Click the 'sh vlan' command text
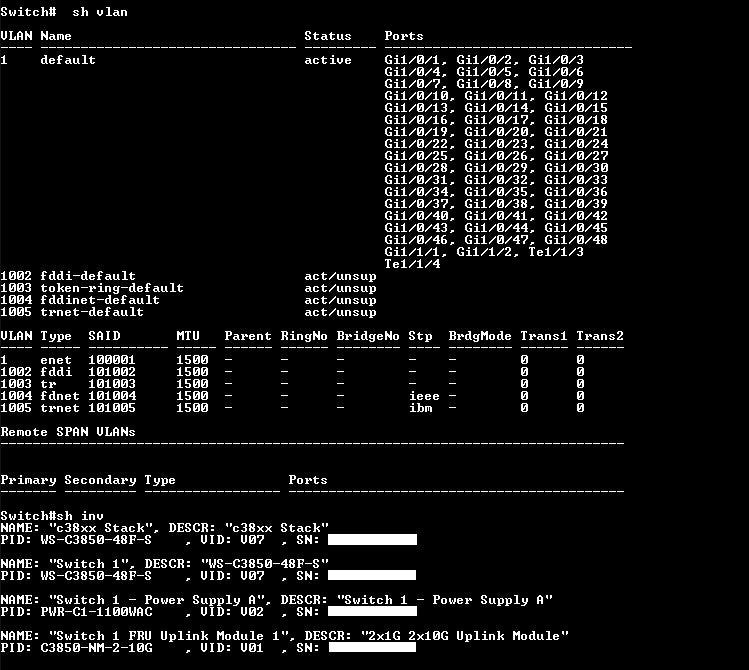The width and height of the screenshot is (749, 670). (x=100, y=12)
